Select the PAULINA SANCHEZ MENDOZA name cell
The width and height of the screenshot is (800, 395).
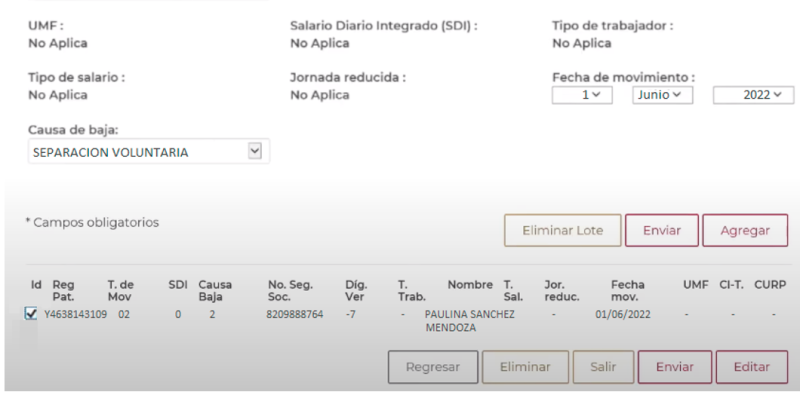469,321
